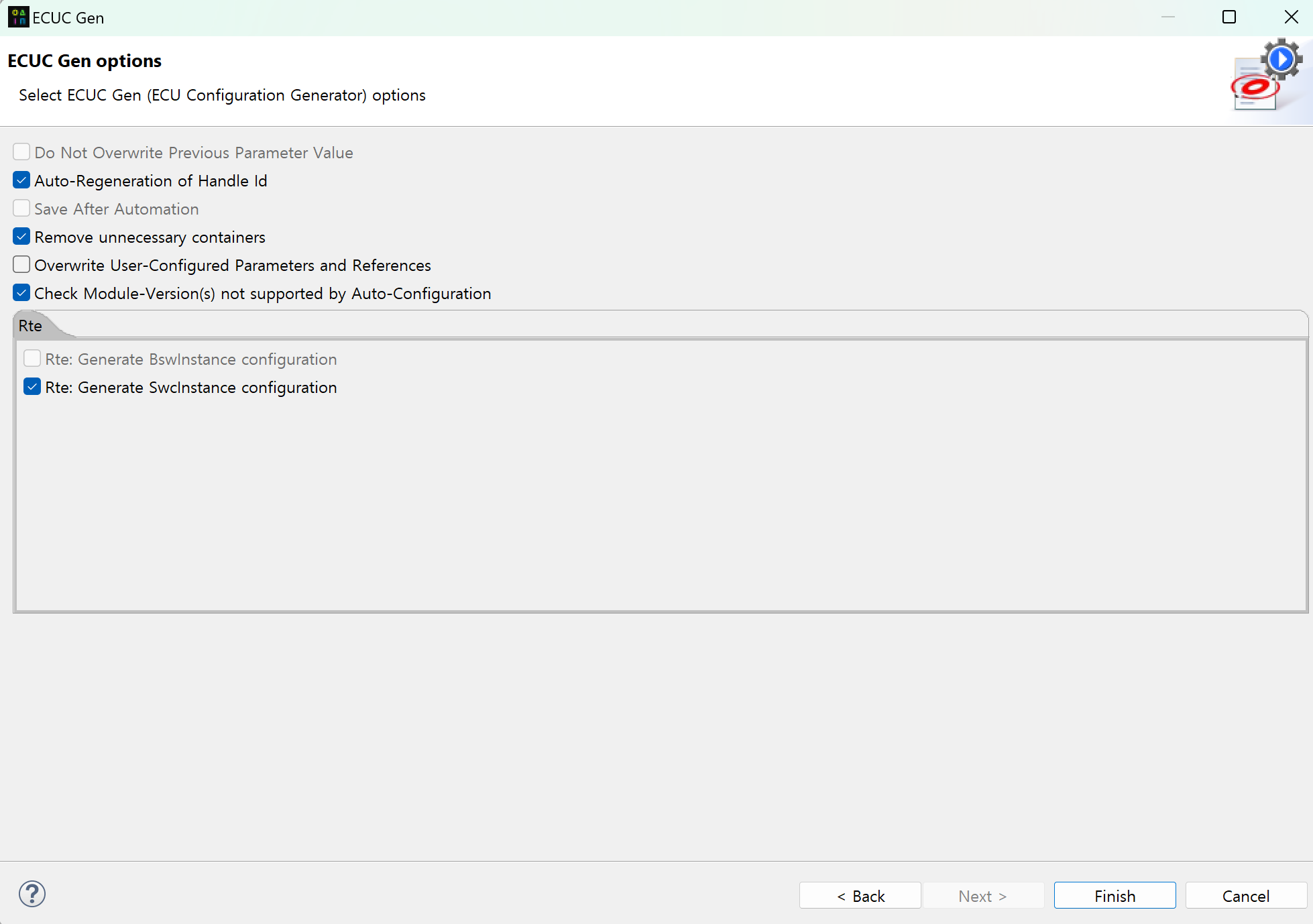Click Finish to complete the wizard
The width and height of the screenshot is (1313, 924).
click(x=1115, y=896)
